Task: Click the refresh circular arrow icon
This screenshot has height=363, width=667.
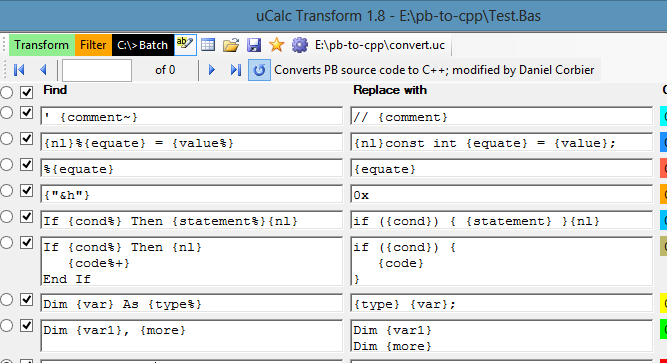Action: click(x=259, y=70)
